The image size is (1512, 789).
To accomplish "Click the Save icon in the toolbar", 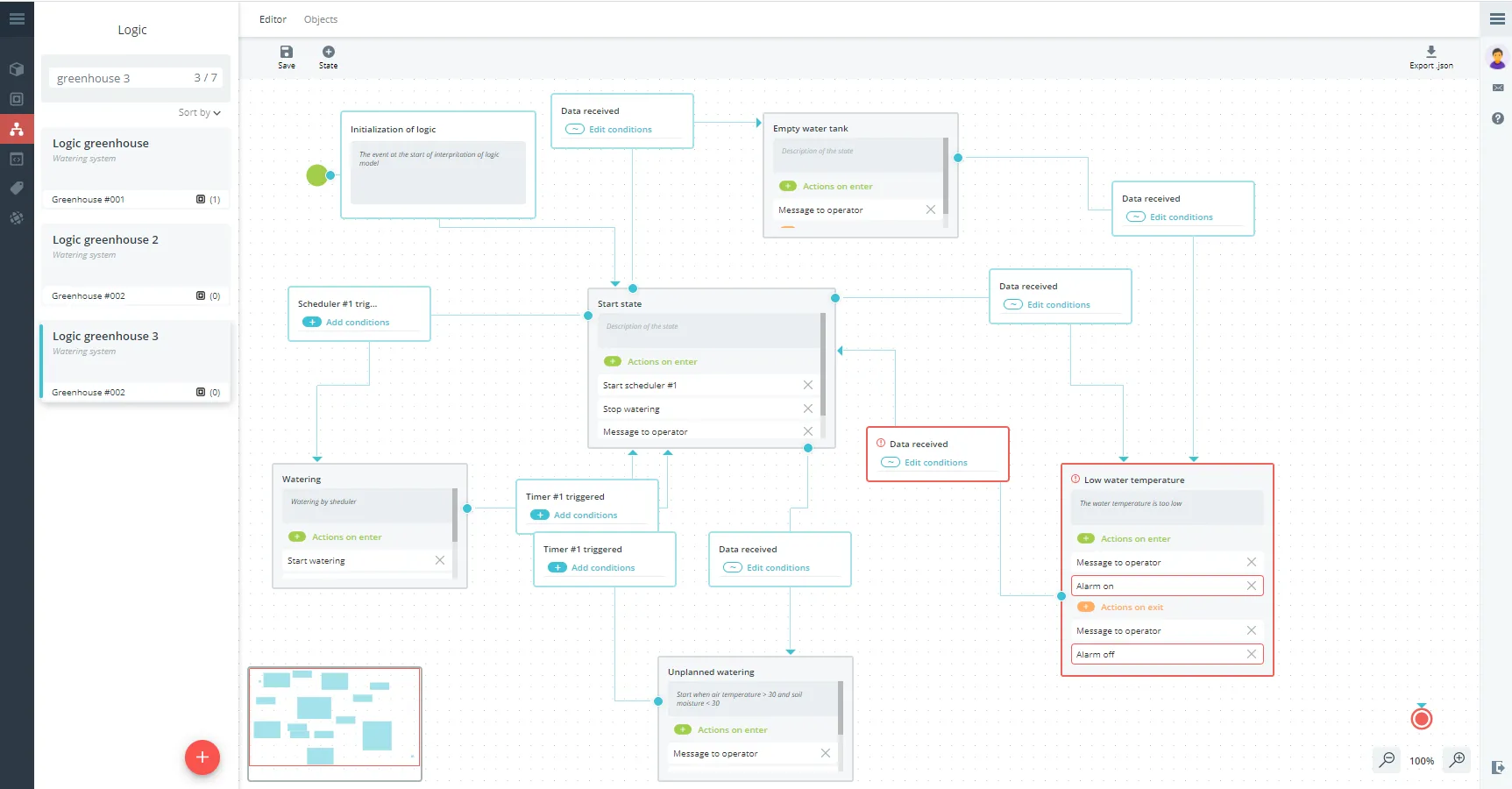I will click(x=287, y=52).
